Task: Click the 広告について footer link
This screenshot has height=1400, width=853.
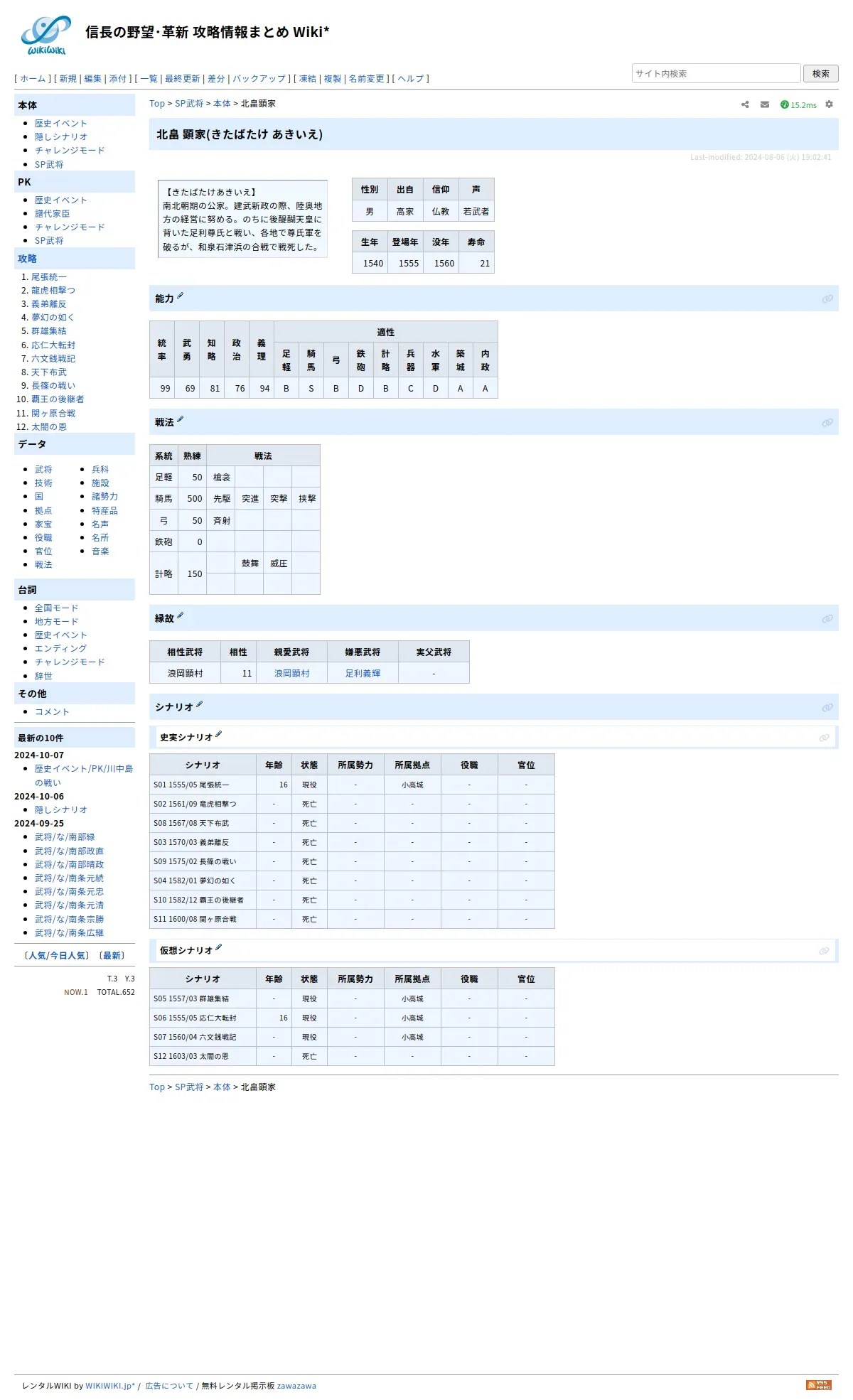Action: (x=169, y=1386)
